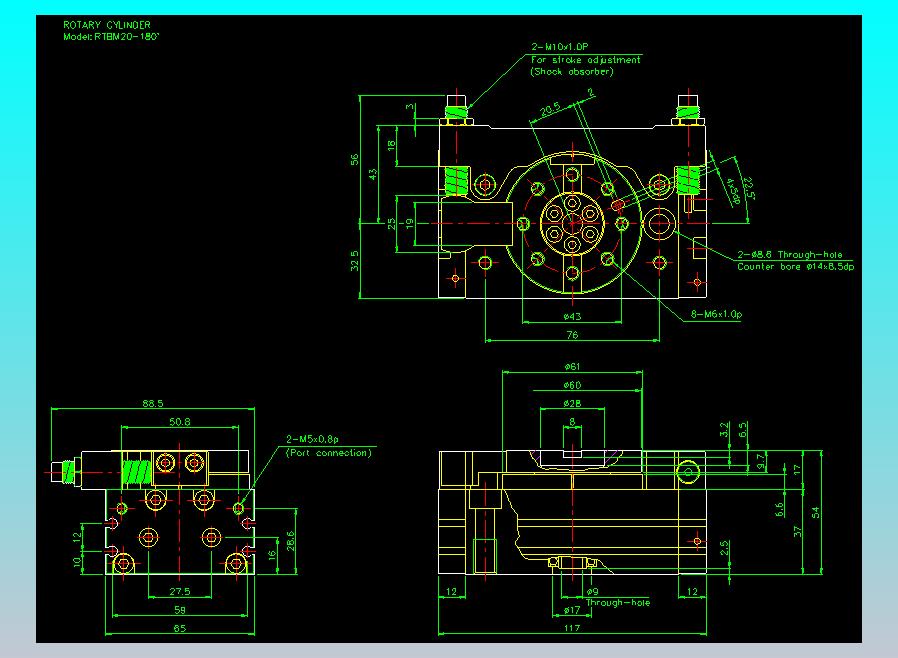The height and width of the screenshot is (658, 898).
Task: Click the '(Port connection)' annotation
Action: click(x=329, y=453)
